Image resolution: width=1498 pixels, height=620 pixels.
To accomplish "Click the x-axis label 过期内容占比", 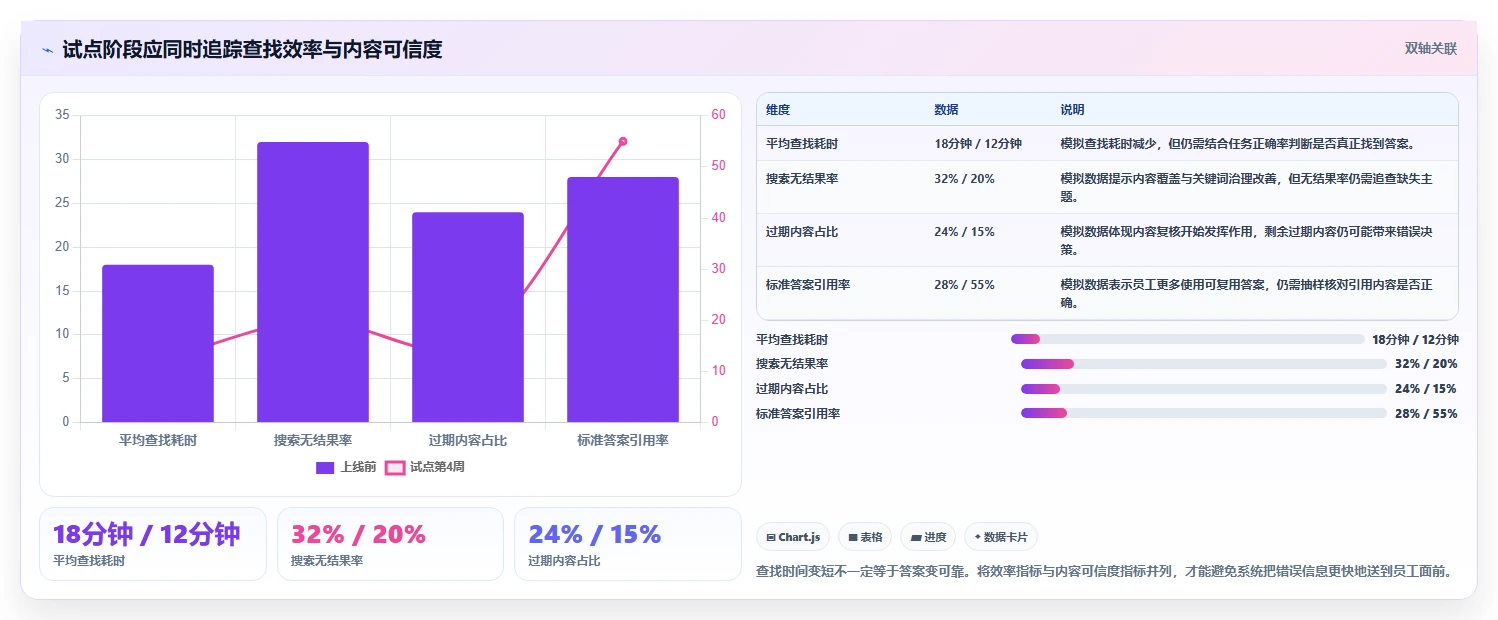I will pos(468,440).
